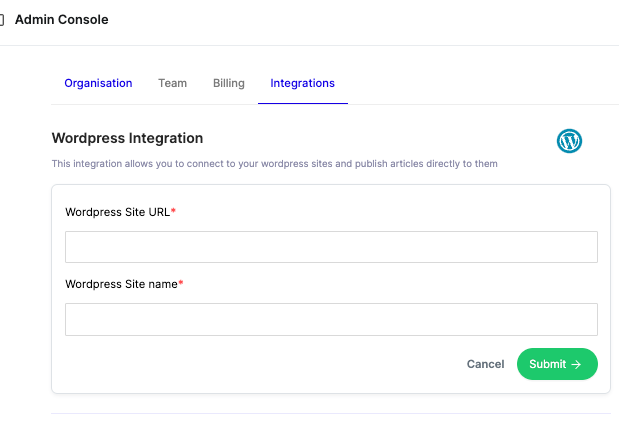The width and height of the screenshot is (619, 421).
Task: Cancel the Wordpress integration form
Action: [485, 365]
